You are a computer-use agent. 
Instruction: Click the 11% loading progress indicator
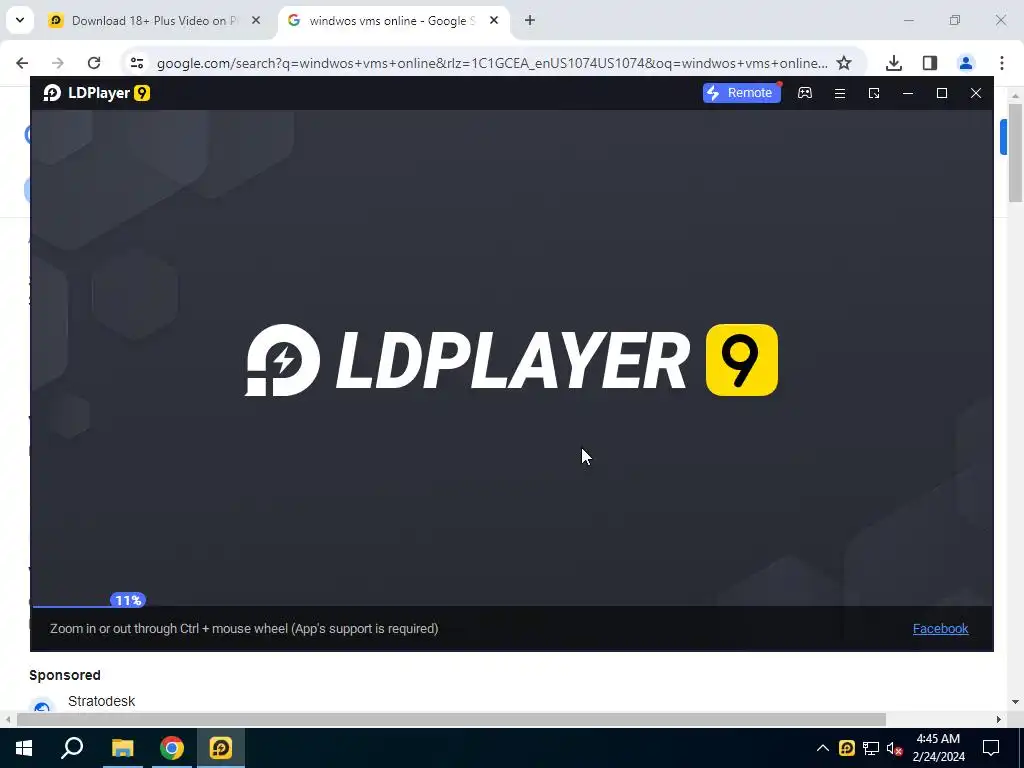pos(128,600)
